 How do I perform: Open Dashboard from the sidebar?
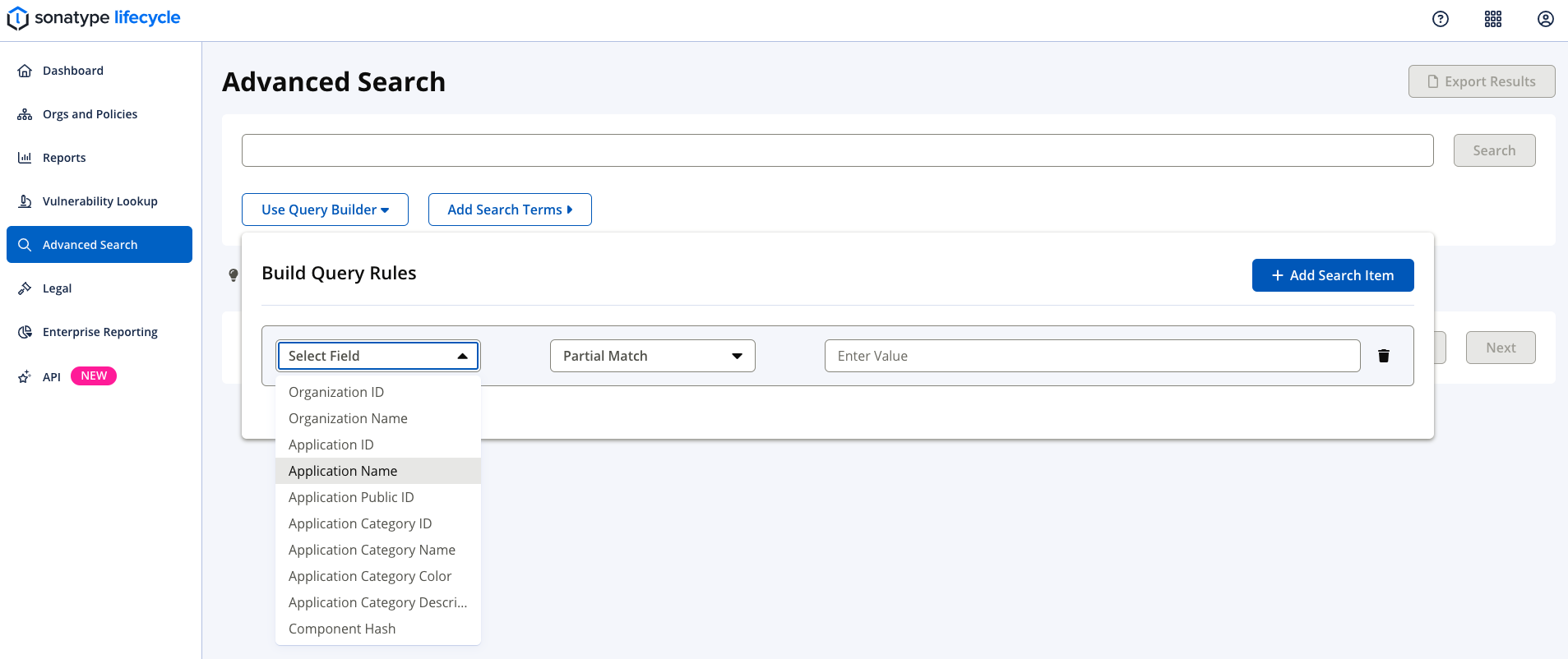coord(73,71)
